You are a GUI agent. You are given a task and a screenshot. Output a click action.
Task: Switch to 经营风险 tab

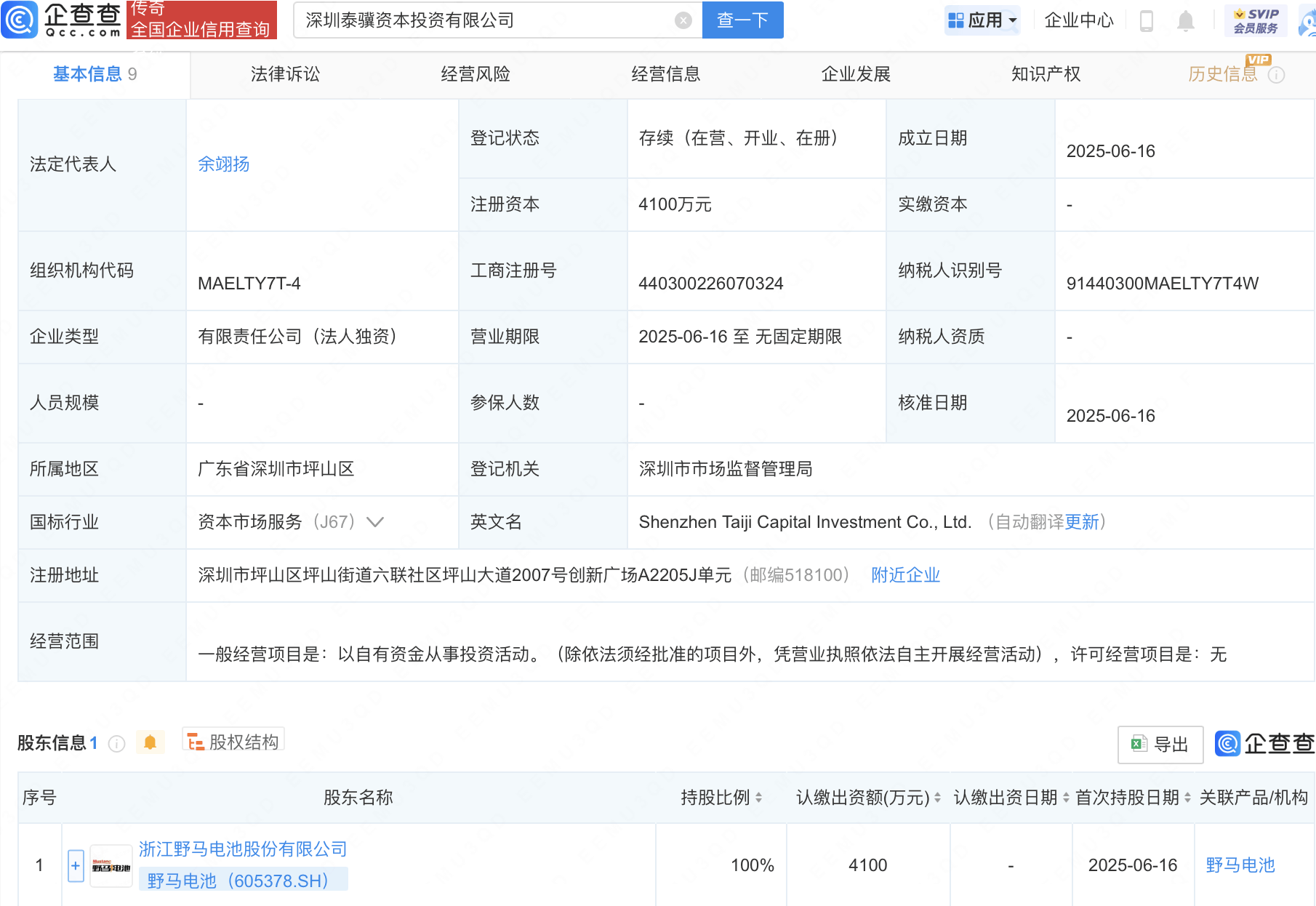pyautogui.click(x=476, y=74)
